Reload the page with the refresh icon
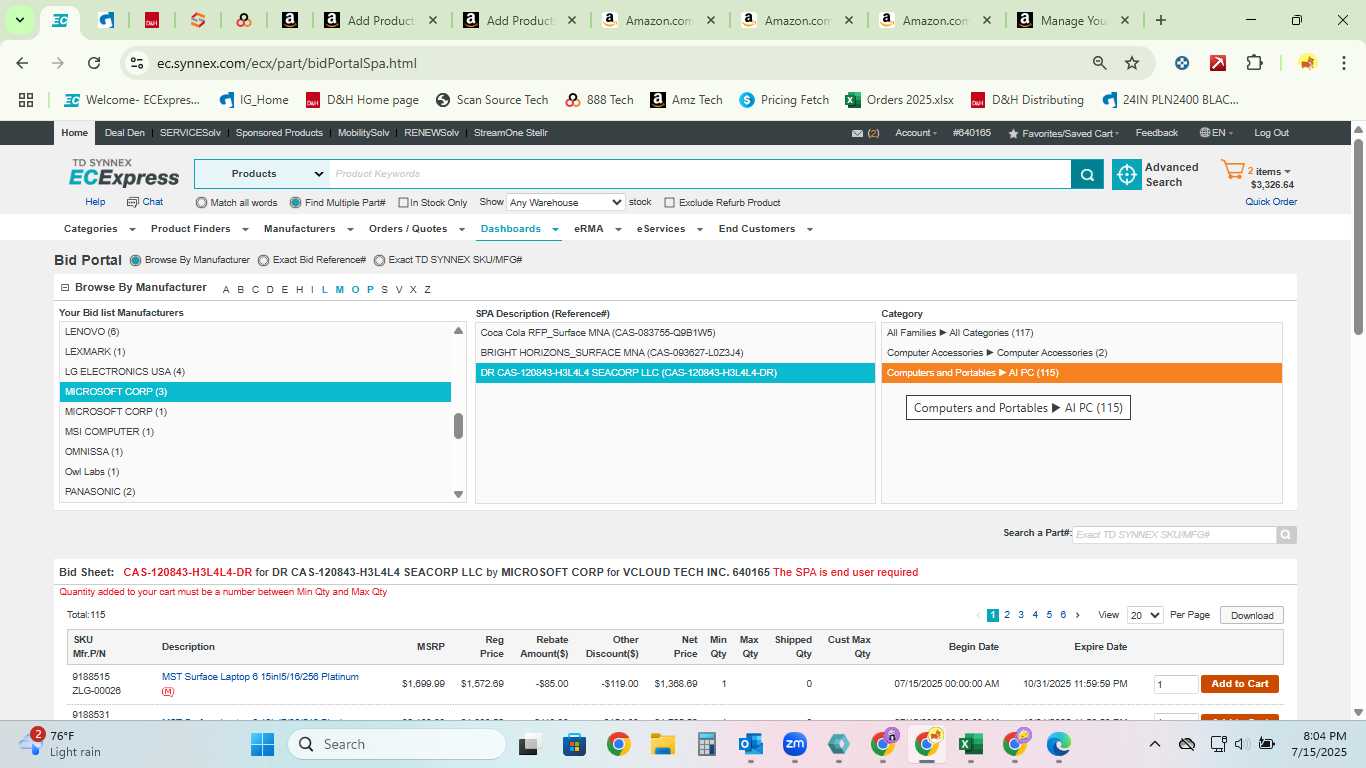This screenshot has width=1366, height=768. pyautogui.click(x=94, y=63)
